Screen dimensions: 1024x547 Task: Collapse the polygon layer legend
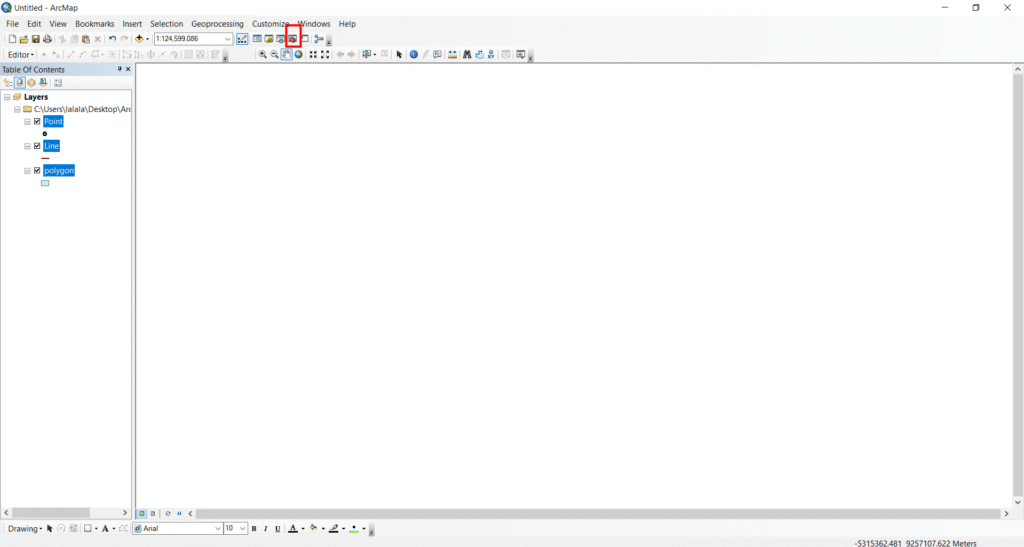point(27,171)
